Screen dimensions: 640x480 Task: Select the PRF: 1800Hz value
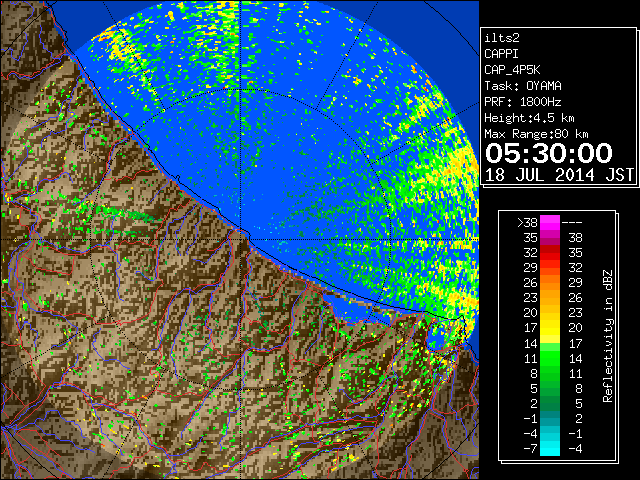523,102
